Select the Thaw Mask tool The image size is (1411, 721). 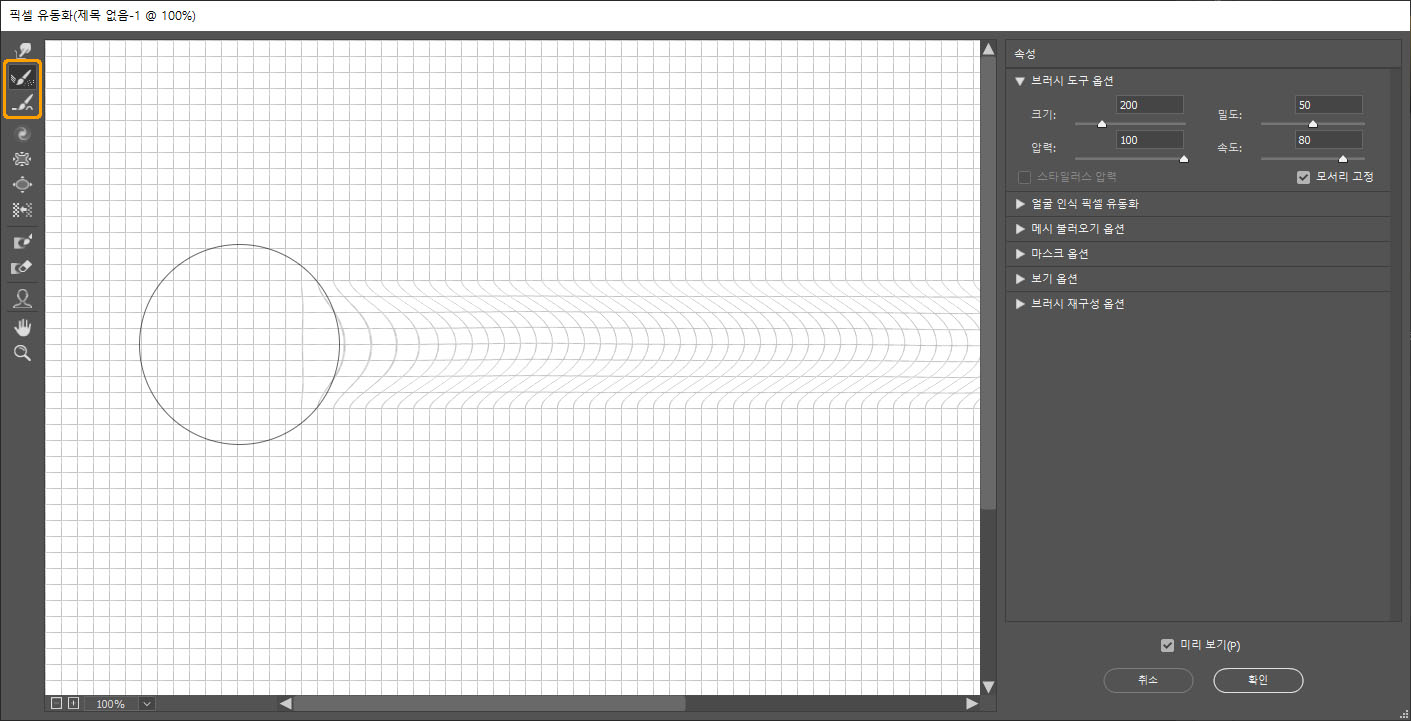pyautogui.click(x=22, y=267)
